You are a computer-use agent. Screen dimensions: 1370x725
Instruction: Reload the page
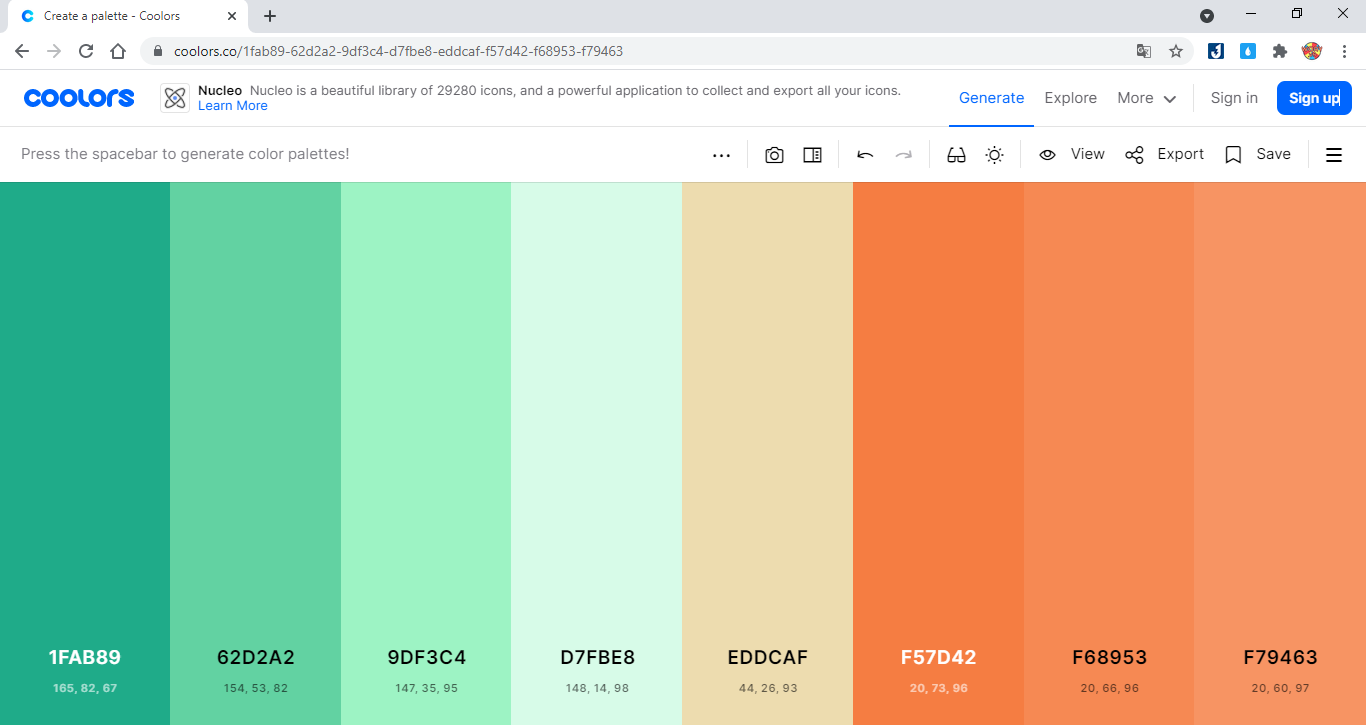(x=86, y=51)
